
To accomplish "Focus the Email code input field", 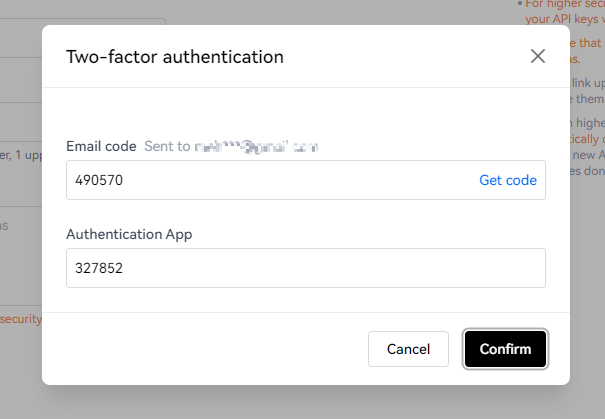I will (x=306, y=180).
